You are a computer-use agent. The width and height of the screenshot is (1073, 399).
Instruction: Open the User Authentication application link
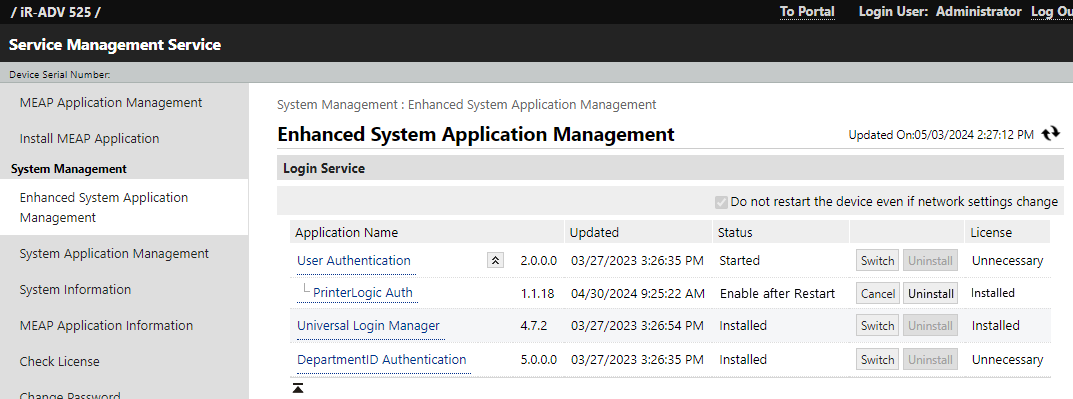coord(354,260)
